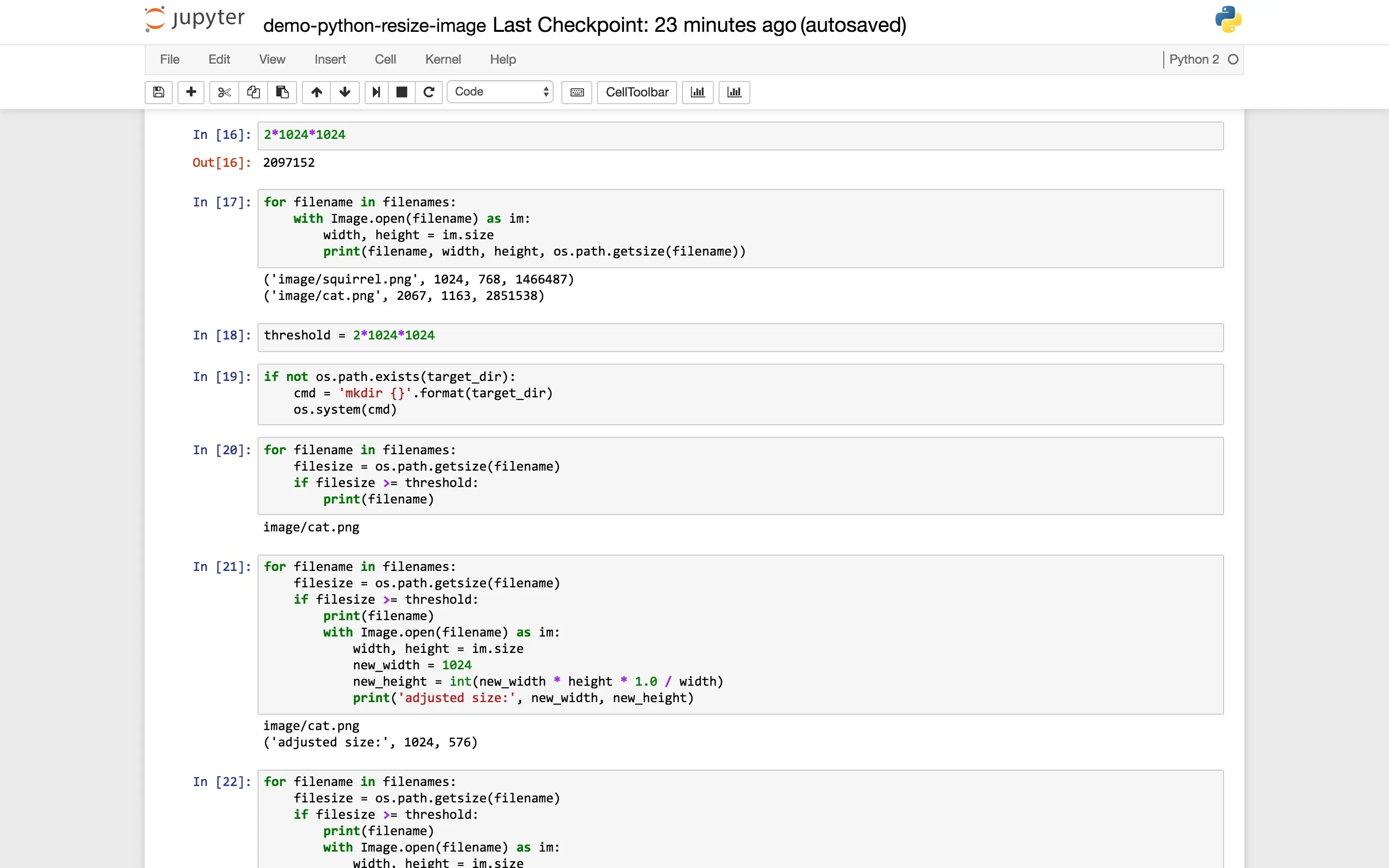Cut selected cells with scissors icon

pos(224,92)
